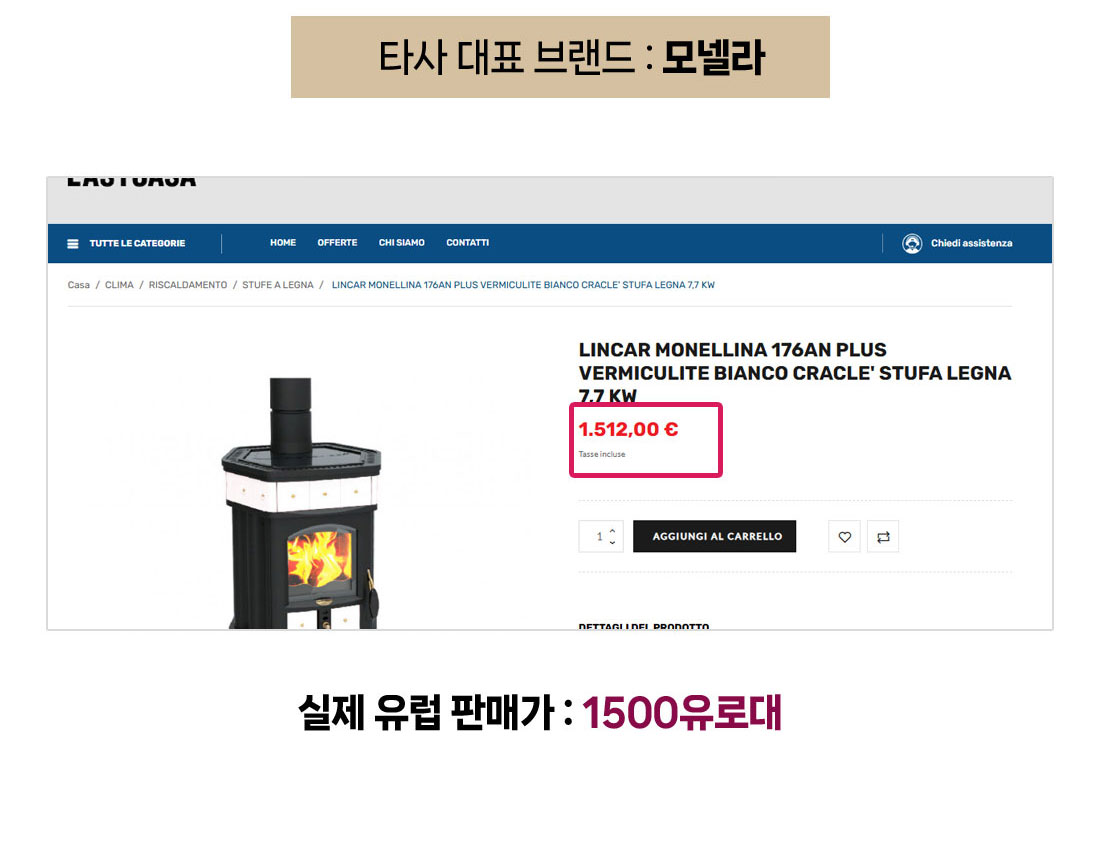The width and height of the screenshot is (1100, 860).
Task: Open the hamburger categories menu icon
Action: [72, 243]
